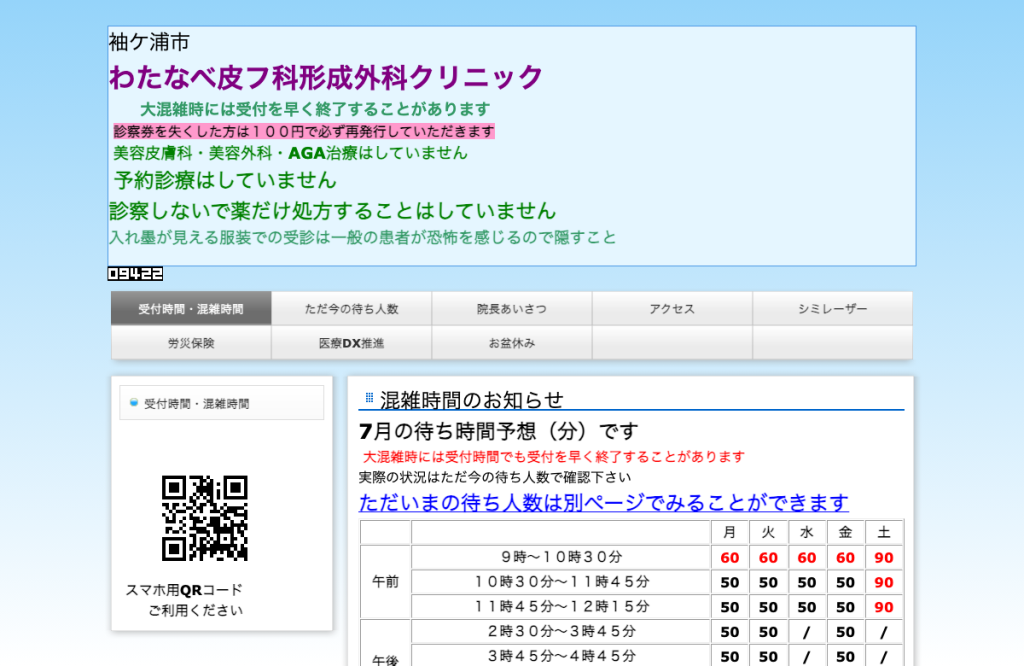Image resolution: width=1024 pixels, height=666 pixels.
Task: Click the ただいまの待ち人数は別ページ link
Action: 603,502
